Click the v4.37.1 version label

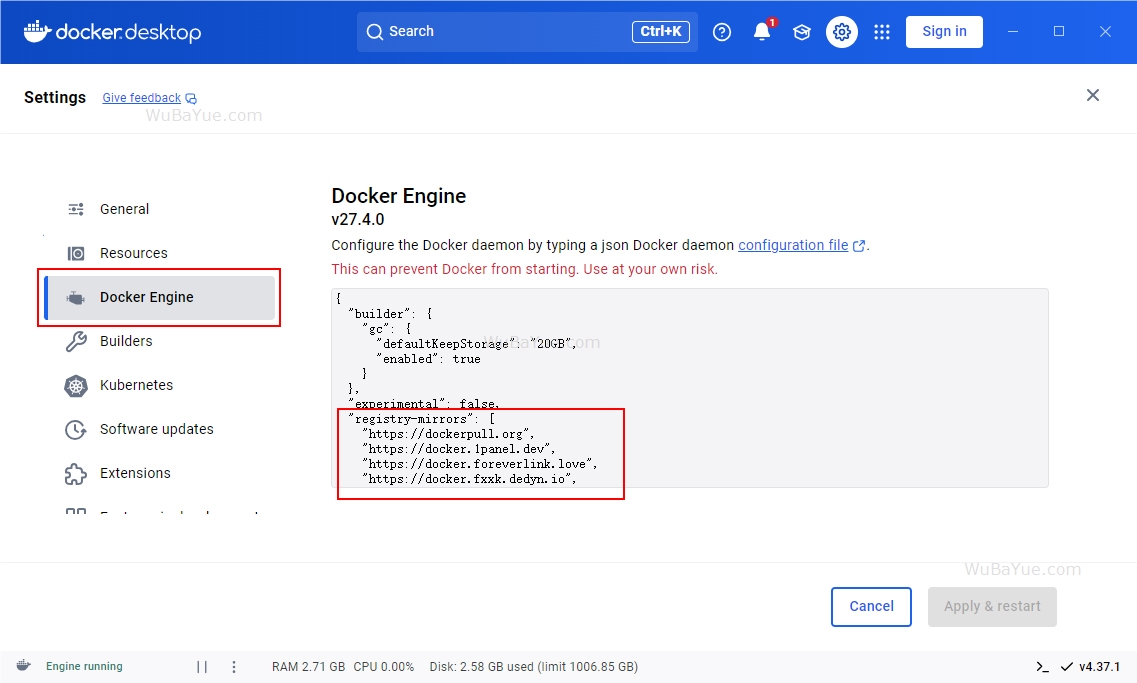pyautogui.click(x=1099, y=667)
